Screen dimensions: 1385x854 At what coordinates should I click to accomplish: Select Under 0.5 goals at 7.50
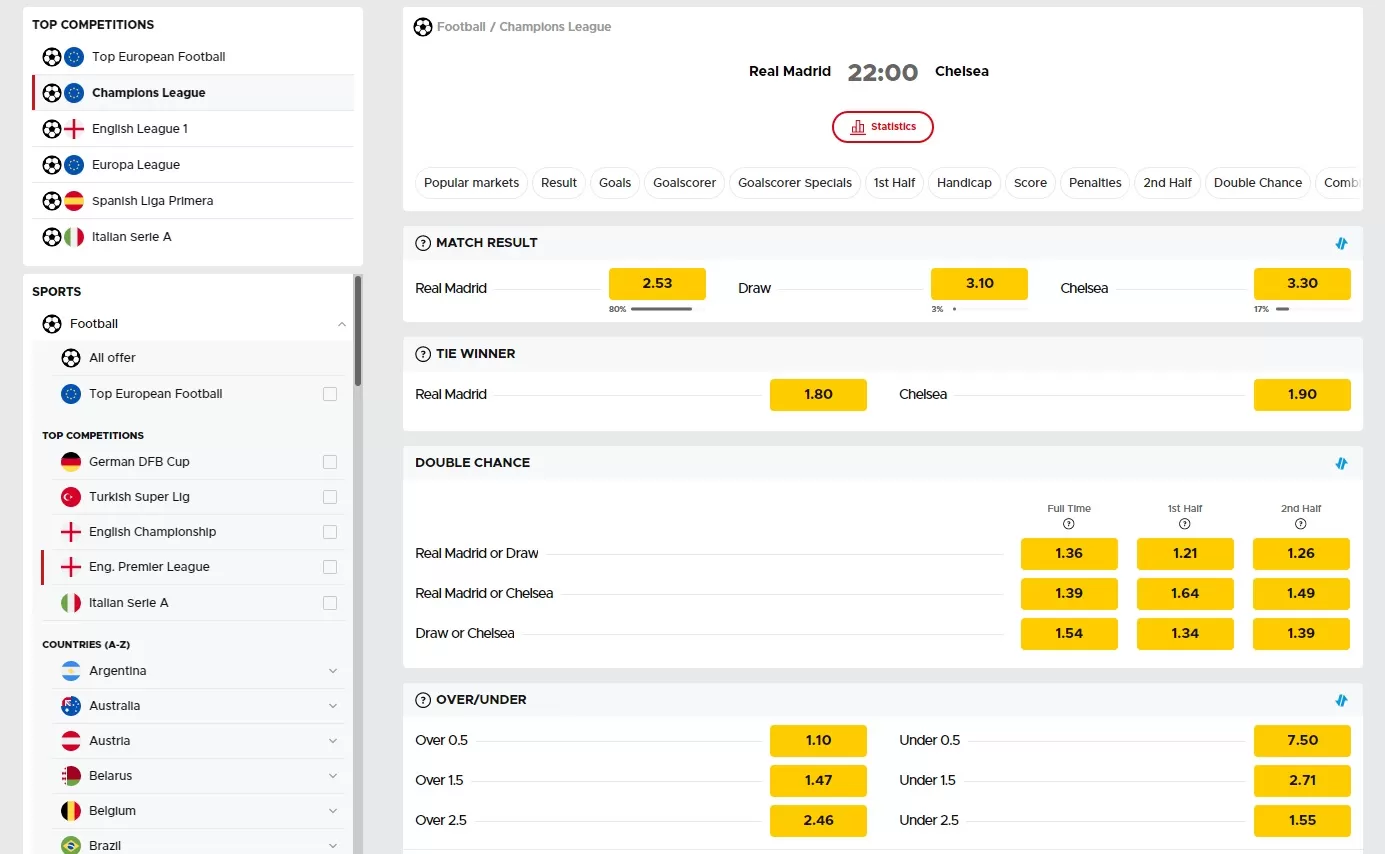tap(1302, 741)
